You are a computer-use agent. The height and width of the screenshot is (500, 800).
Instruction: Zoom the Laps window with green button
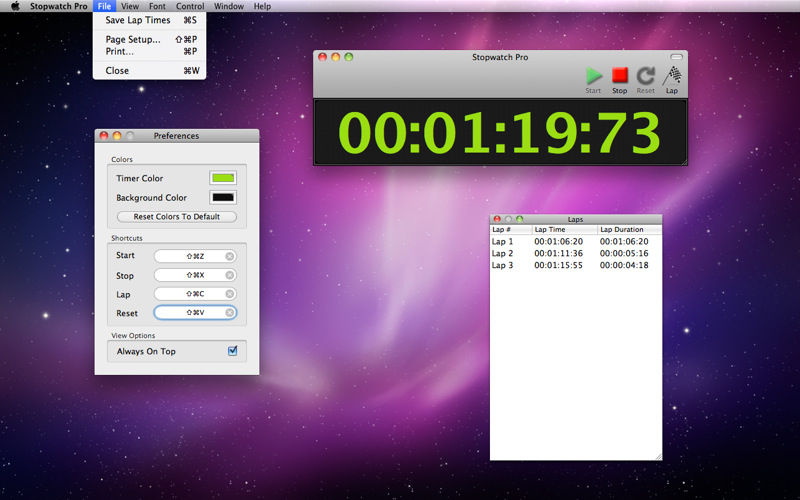coord(519,219)
